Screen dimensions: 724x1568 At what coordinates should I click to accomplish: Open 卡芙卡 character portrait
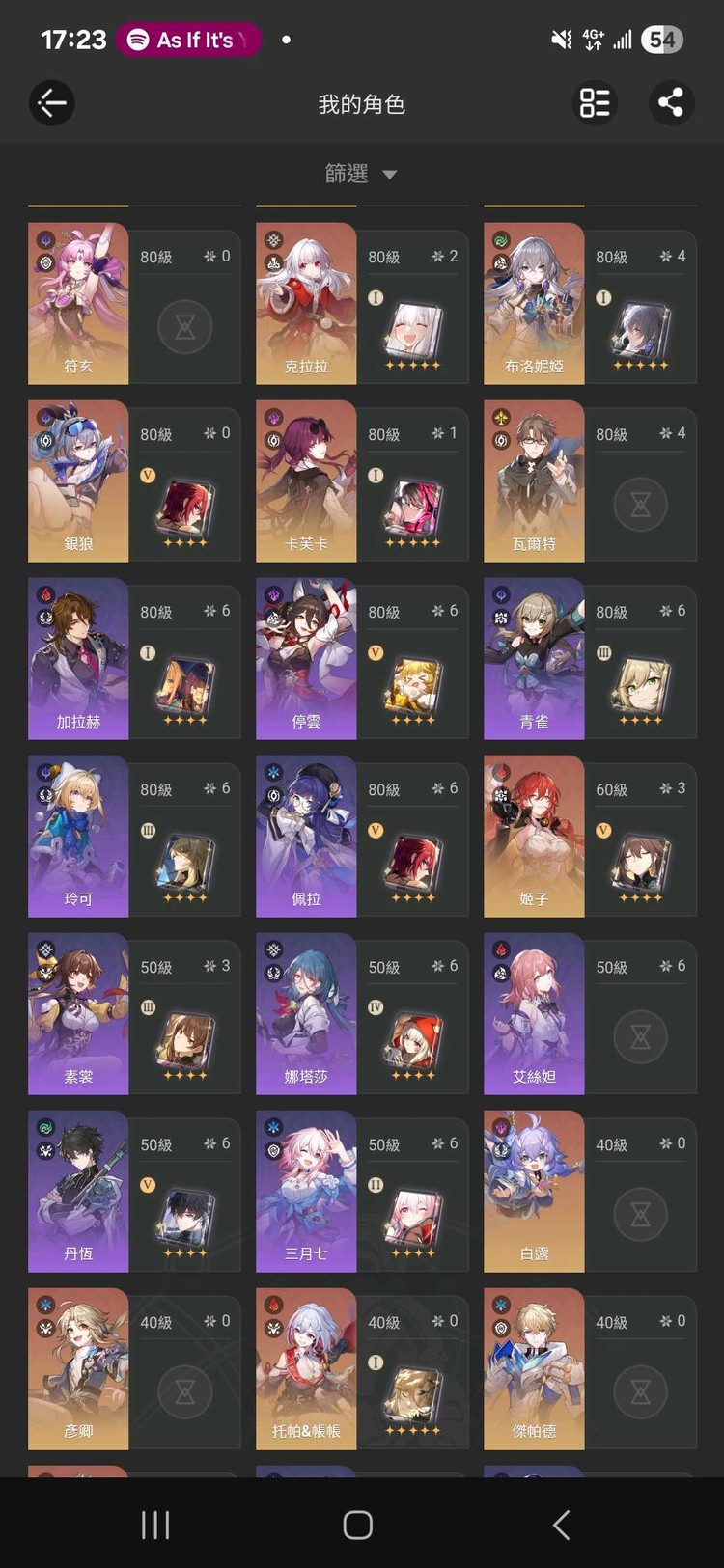pyautogui.click(x=306, y=481)
